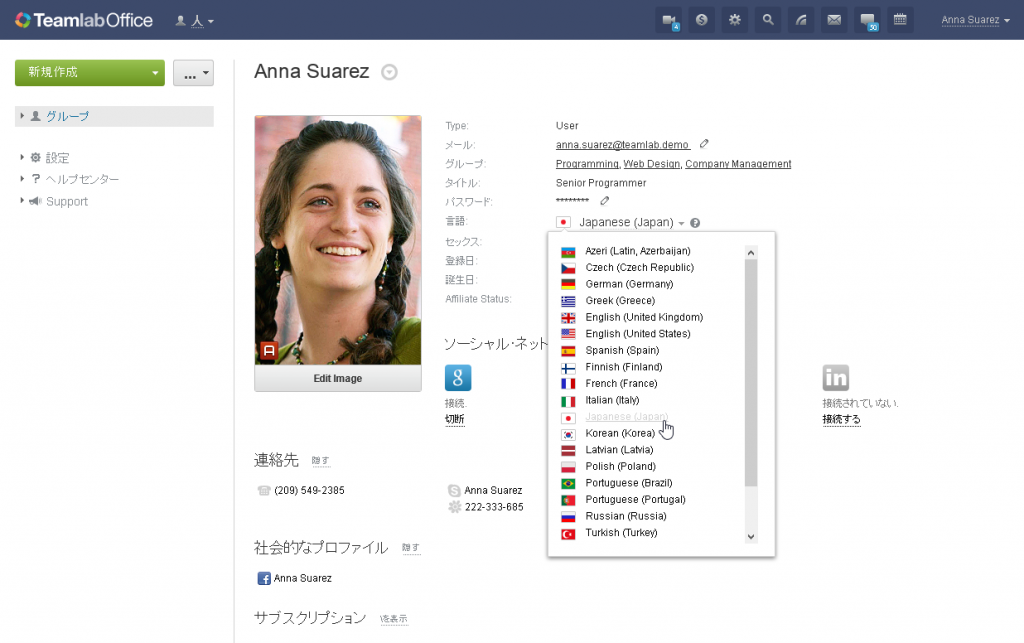The image size is (1024, 643).
Task: Open the Web Design group link
Action: [x=651, y=164]
